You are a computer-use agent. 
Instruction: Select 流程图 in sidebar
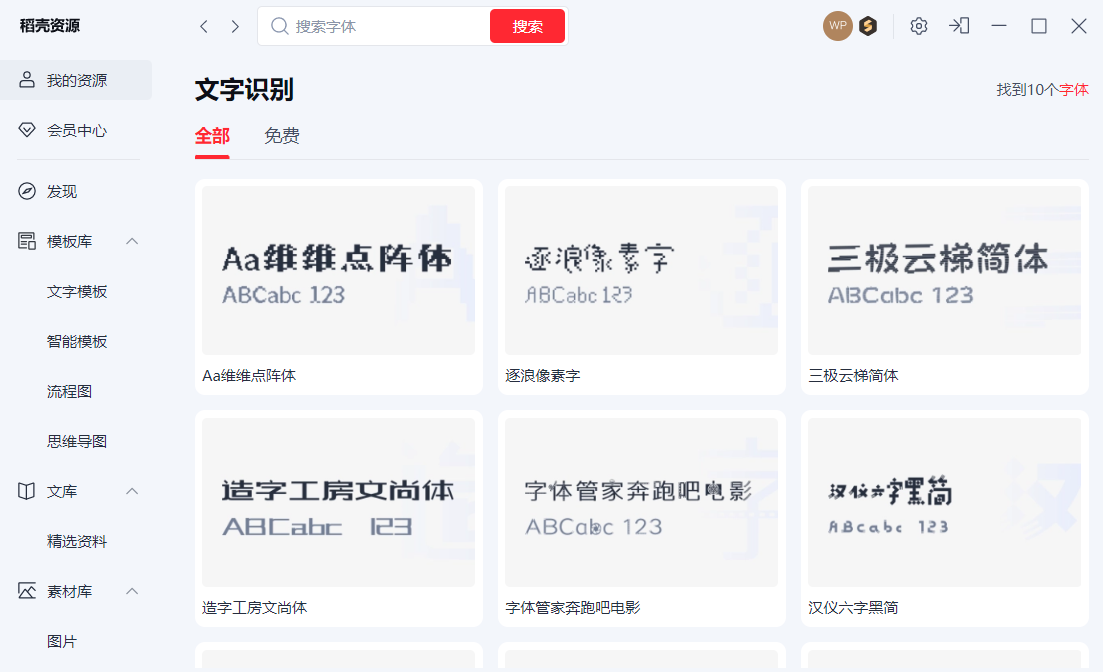[69, 391]
